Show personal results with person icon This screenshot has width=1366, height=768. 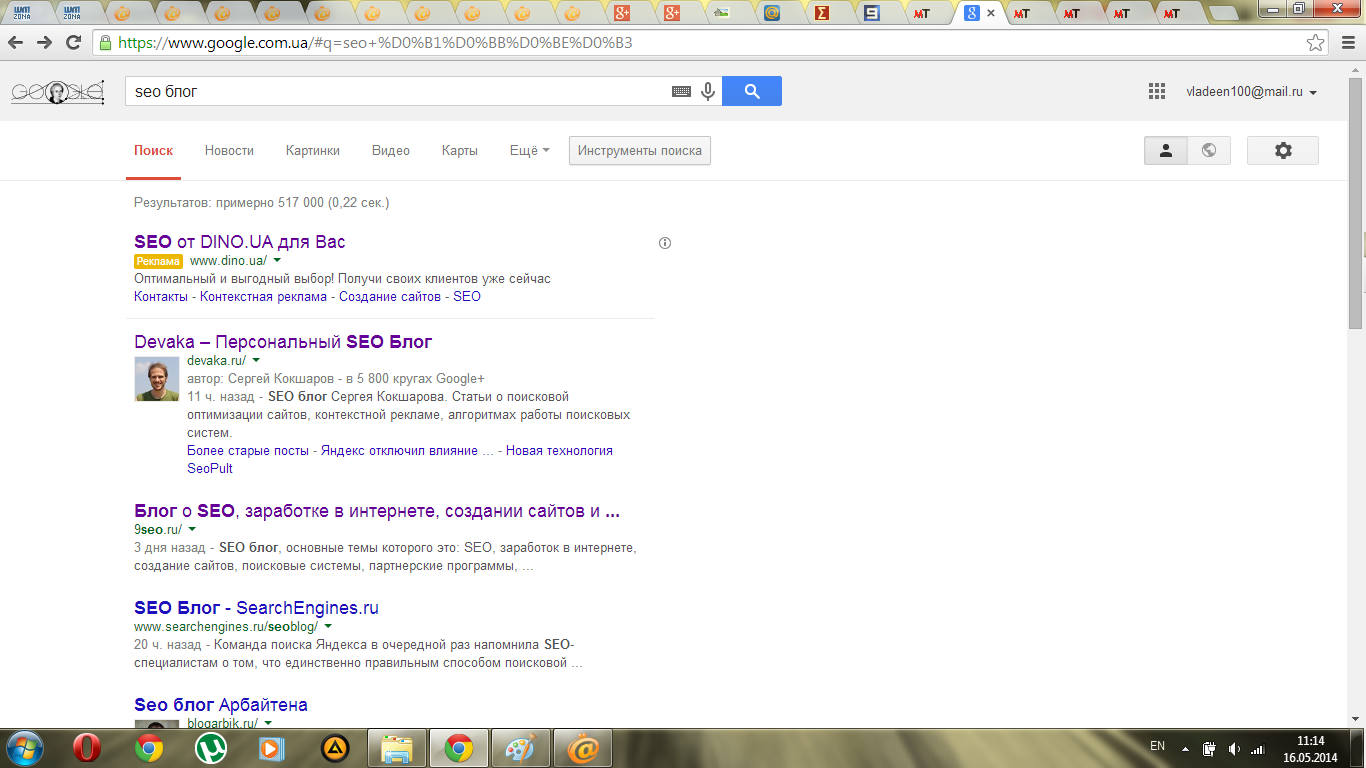click(x=1165, y=150)
